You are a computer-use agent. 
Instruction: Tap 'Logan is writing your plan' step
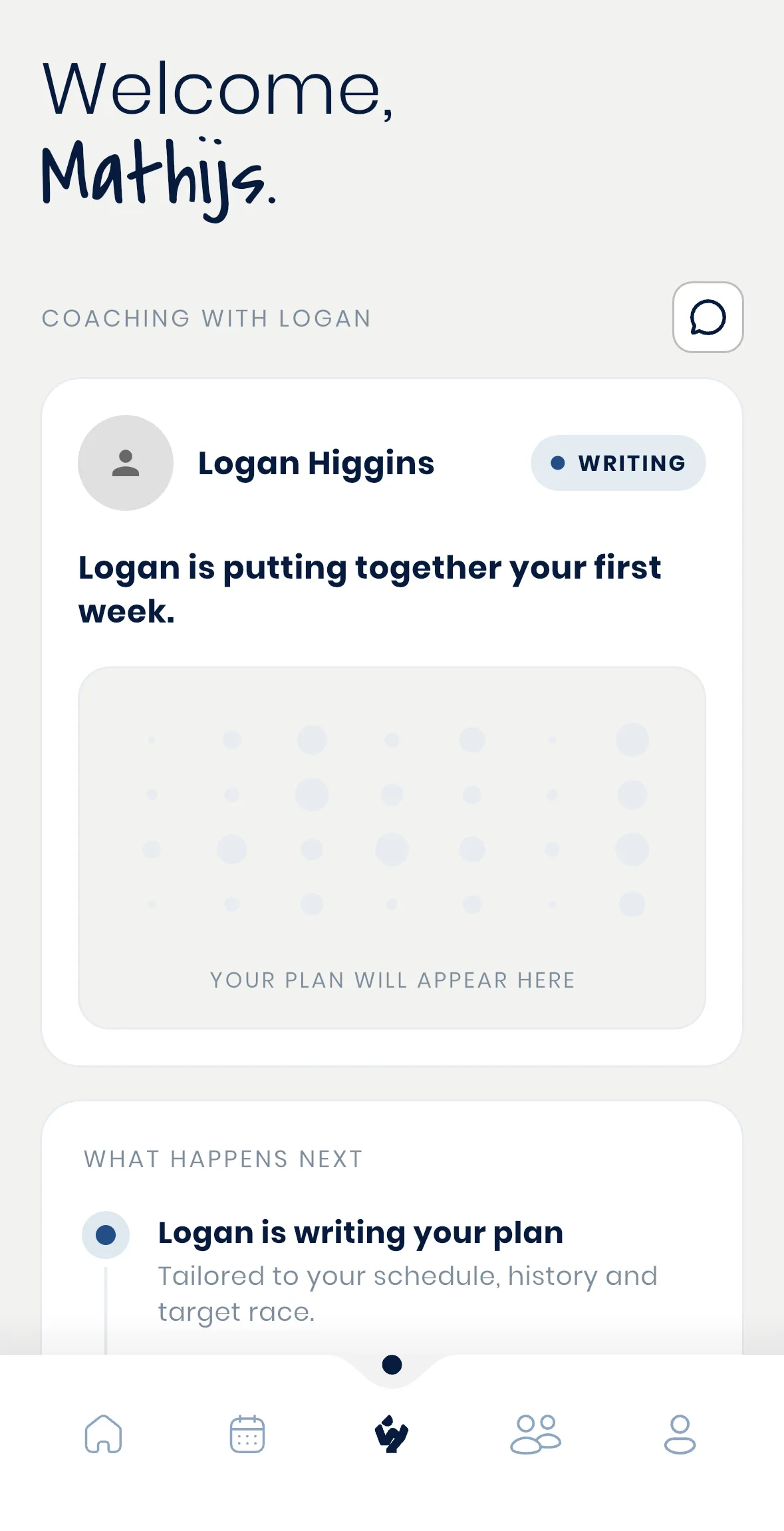pyautogui.click(x=360, y=1232)
